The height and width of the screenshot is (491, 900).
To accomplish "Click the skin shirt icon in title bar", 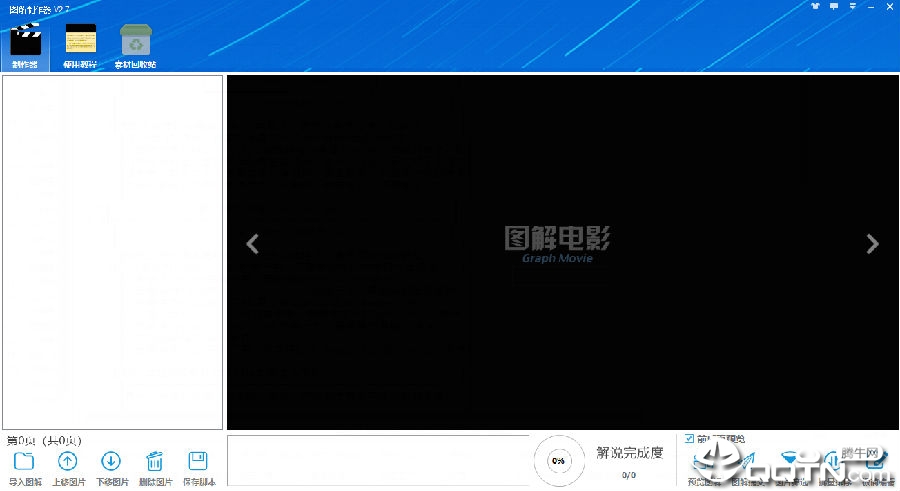I will pos(816,6).
